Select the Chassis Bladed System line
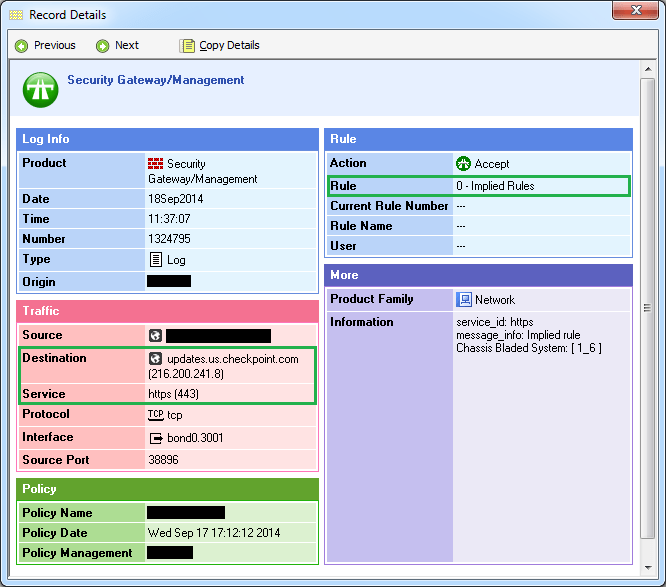Image resolution: width=666 pixels, height=587 pixels. click(529, 348)
